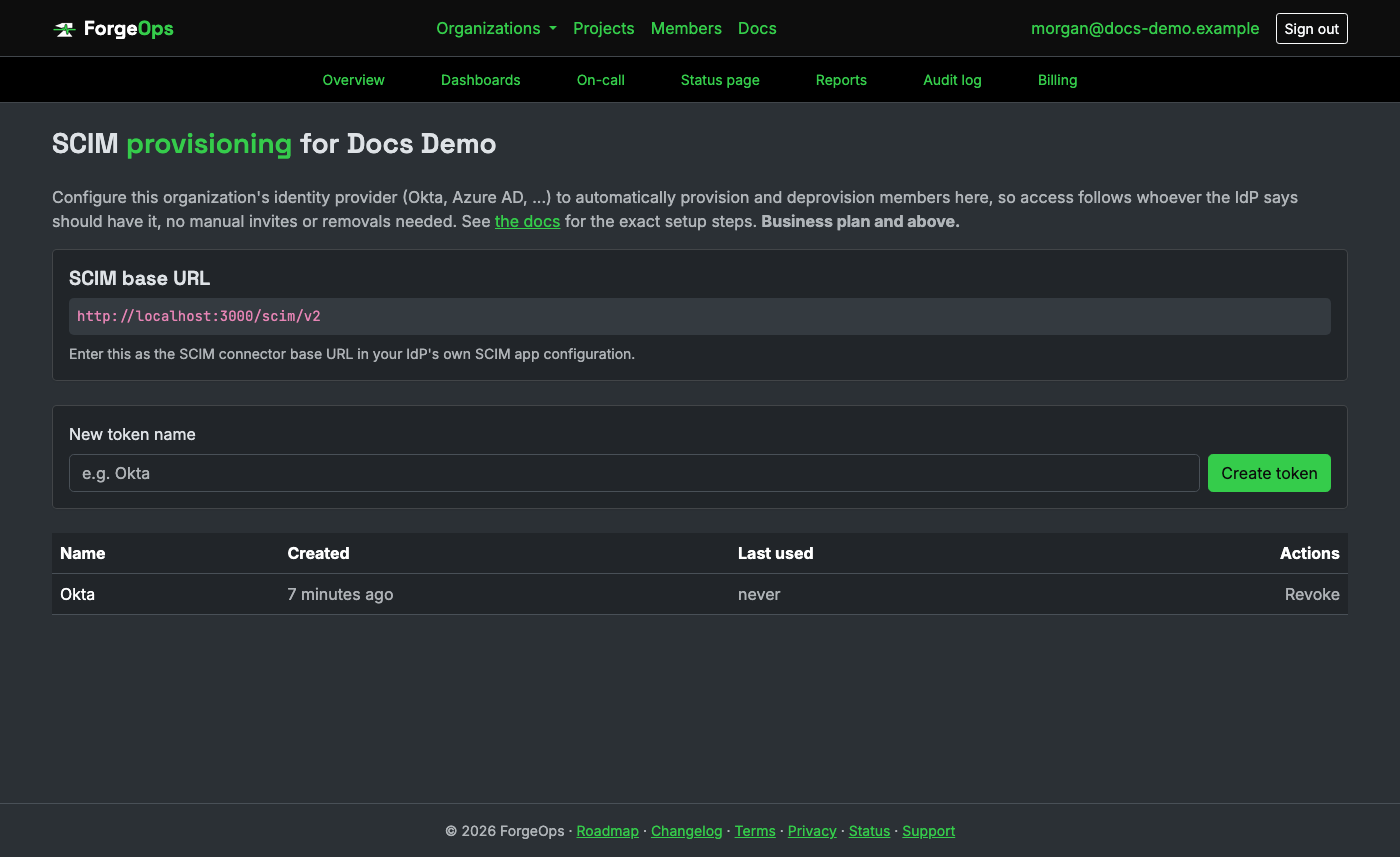
Task: Focus the New token name field
Action: (634, 473)
